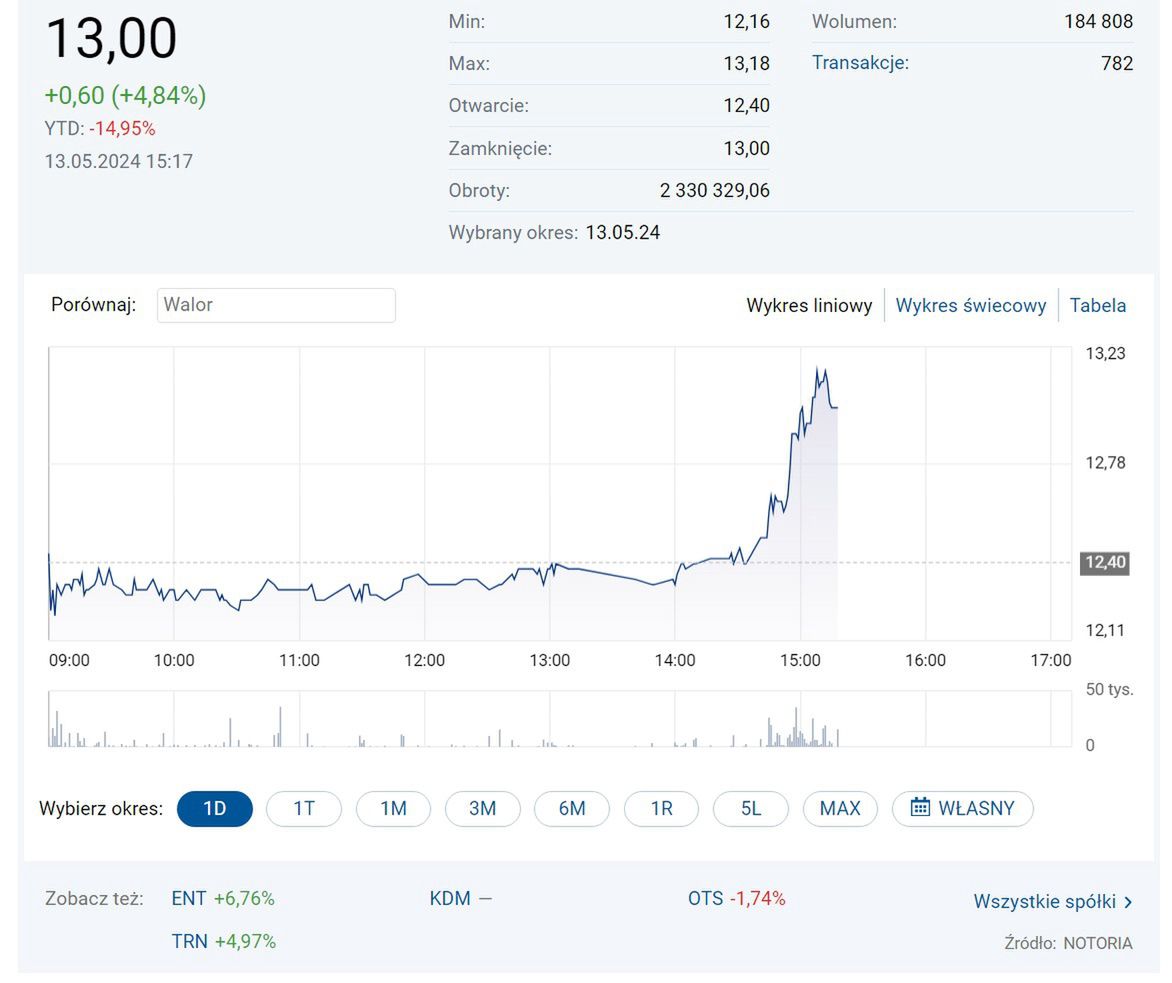Select the Wykres liniowy tab
This screenshot has width=1172, height=983.
(x=809, y=306)
